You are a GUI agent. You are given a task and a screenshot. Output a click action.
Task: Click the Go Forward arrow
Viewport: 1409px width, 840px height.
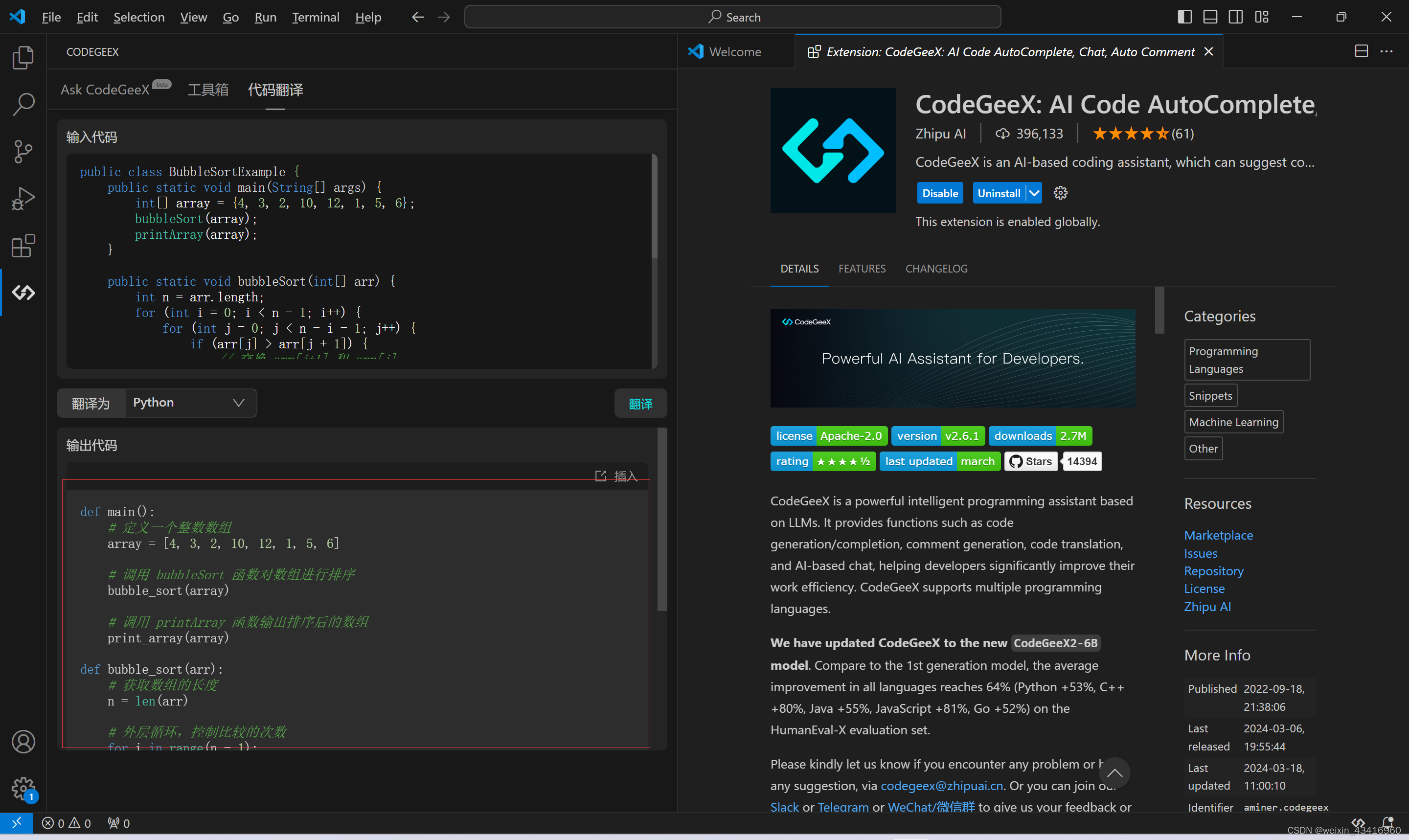(x=444, y=17)
